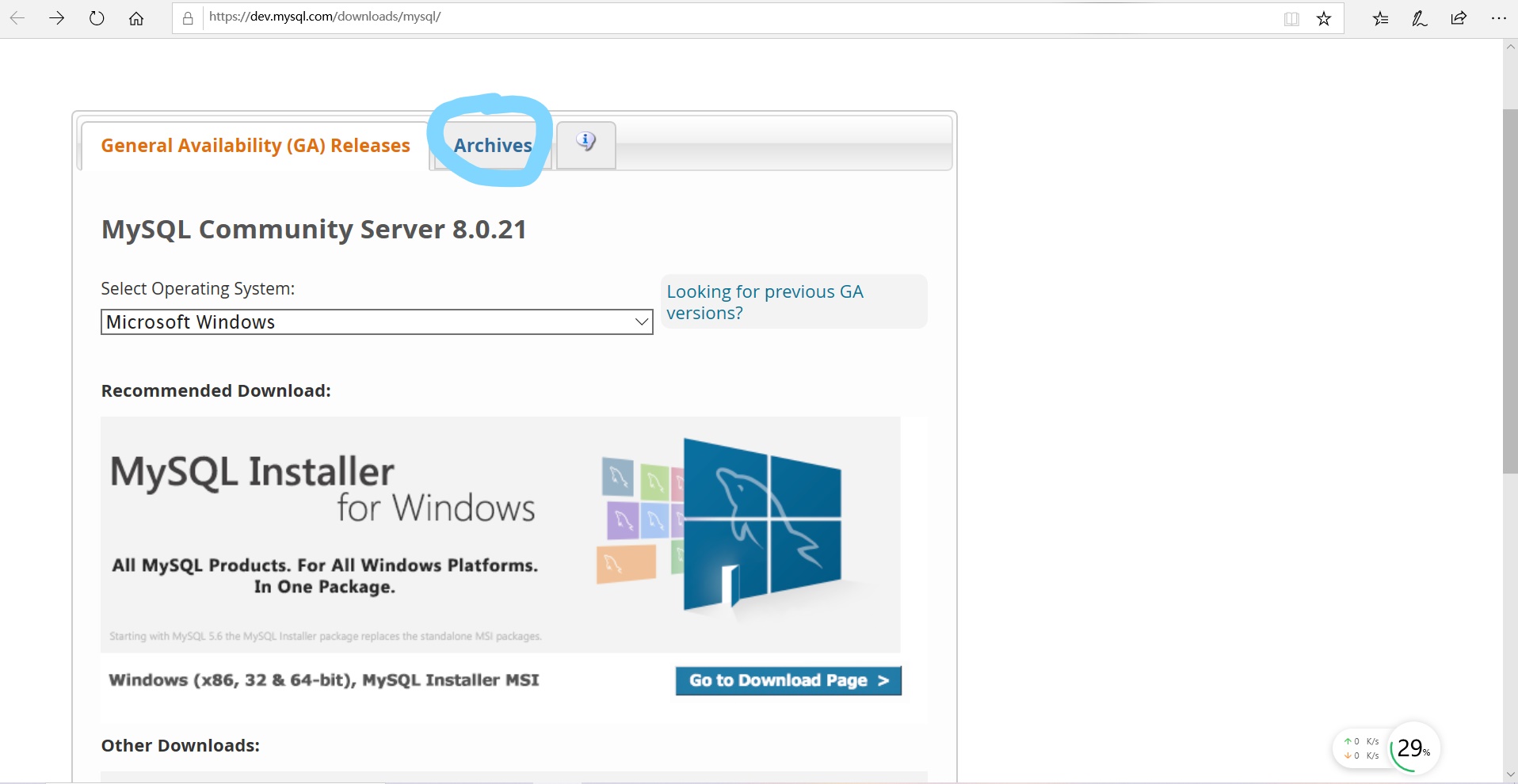Screen dimensions: 1518x784
Task: Open the add notes pen icon
Action: click(x=1420, y=19)
